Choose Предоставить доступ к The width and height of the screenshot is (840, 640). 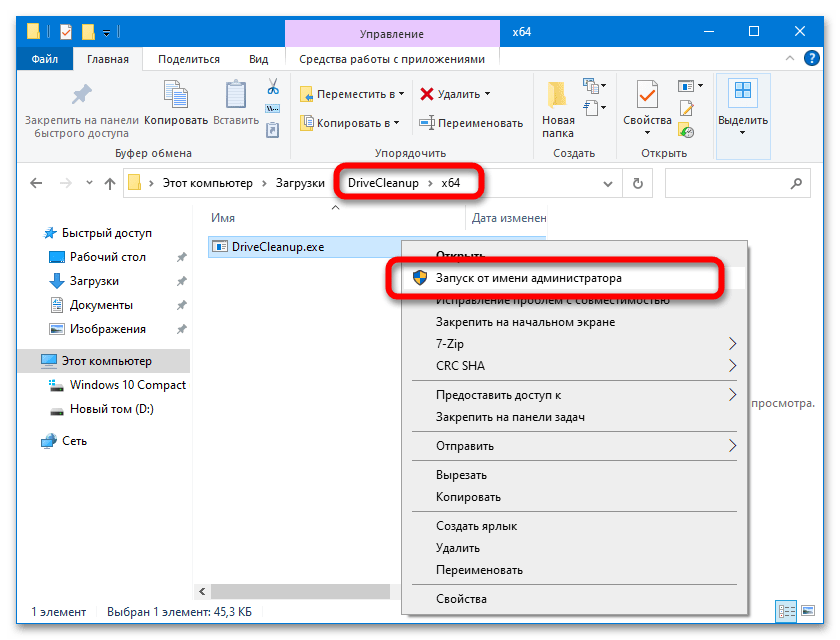click(x=574, y=395)
